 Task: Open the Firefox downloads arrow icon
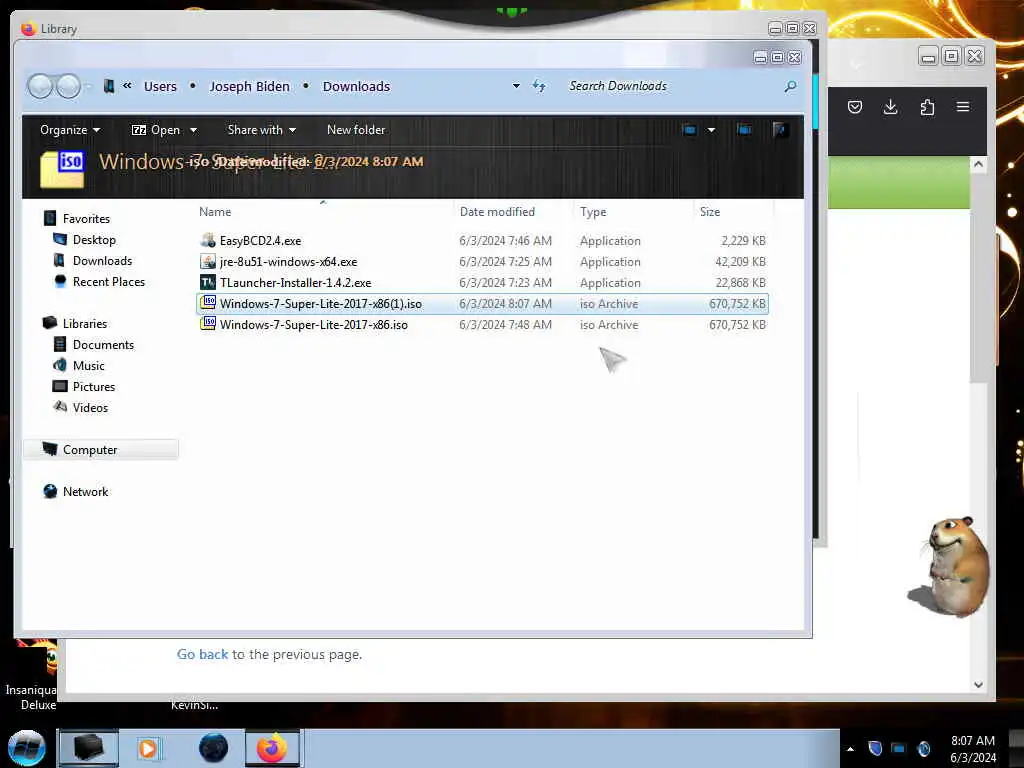890,107
